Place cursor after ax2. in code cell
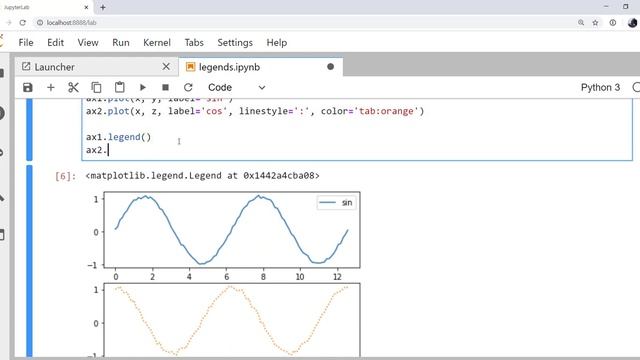The image size is (640, 360). point(108,150)
